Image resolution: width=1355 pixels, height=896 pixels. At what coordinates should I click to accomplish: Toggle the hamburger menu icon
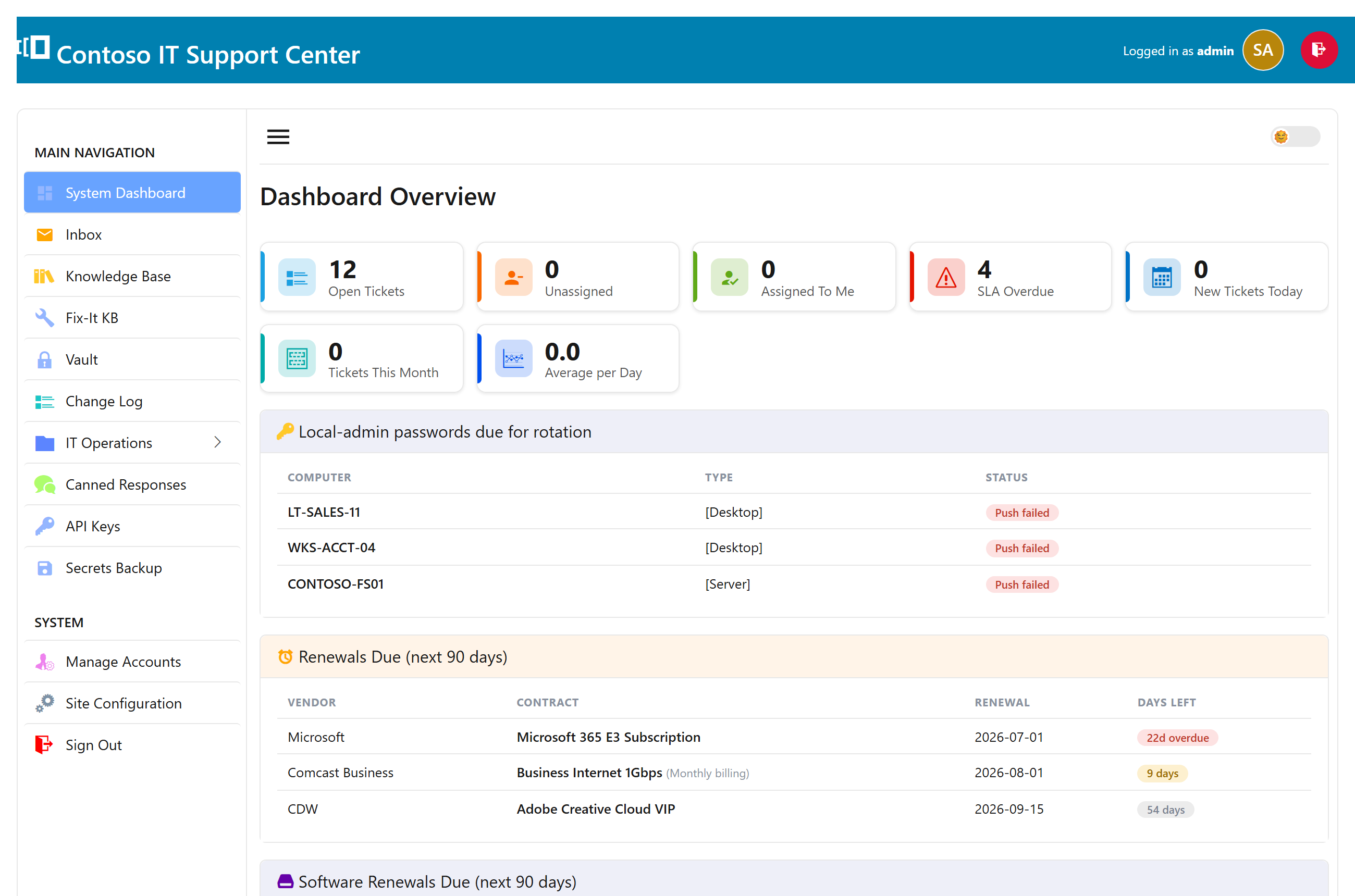(x=278, y=137)
